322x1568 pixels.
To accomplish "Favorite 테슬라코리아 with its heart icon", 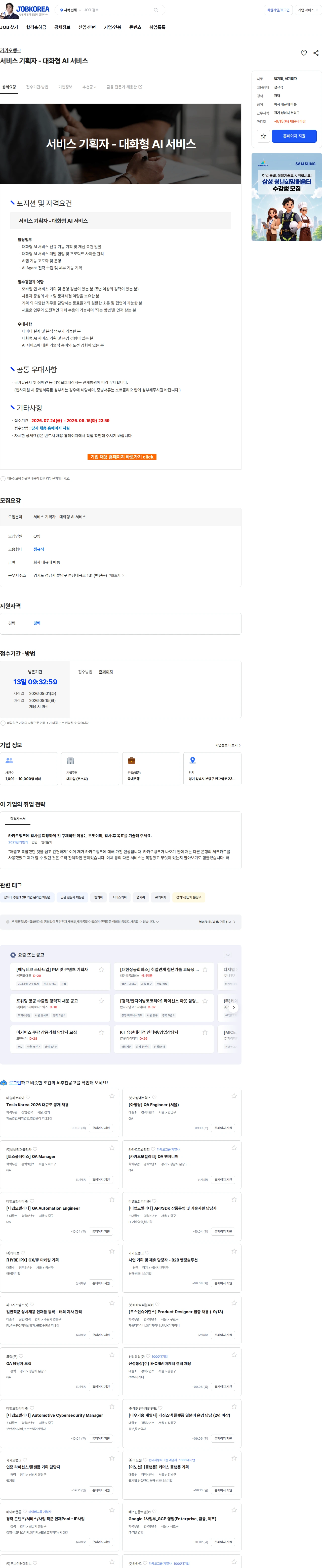I will [x=28, y=1097].
